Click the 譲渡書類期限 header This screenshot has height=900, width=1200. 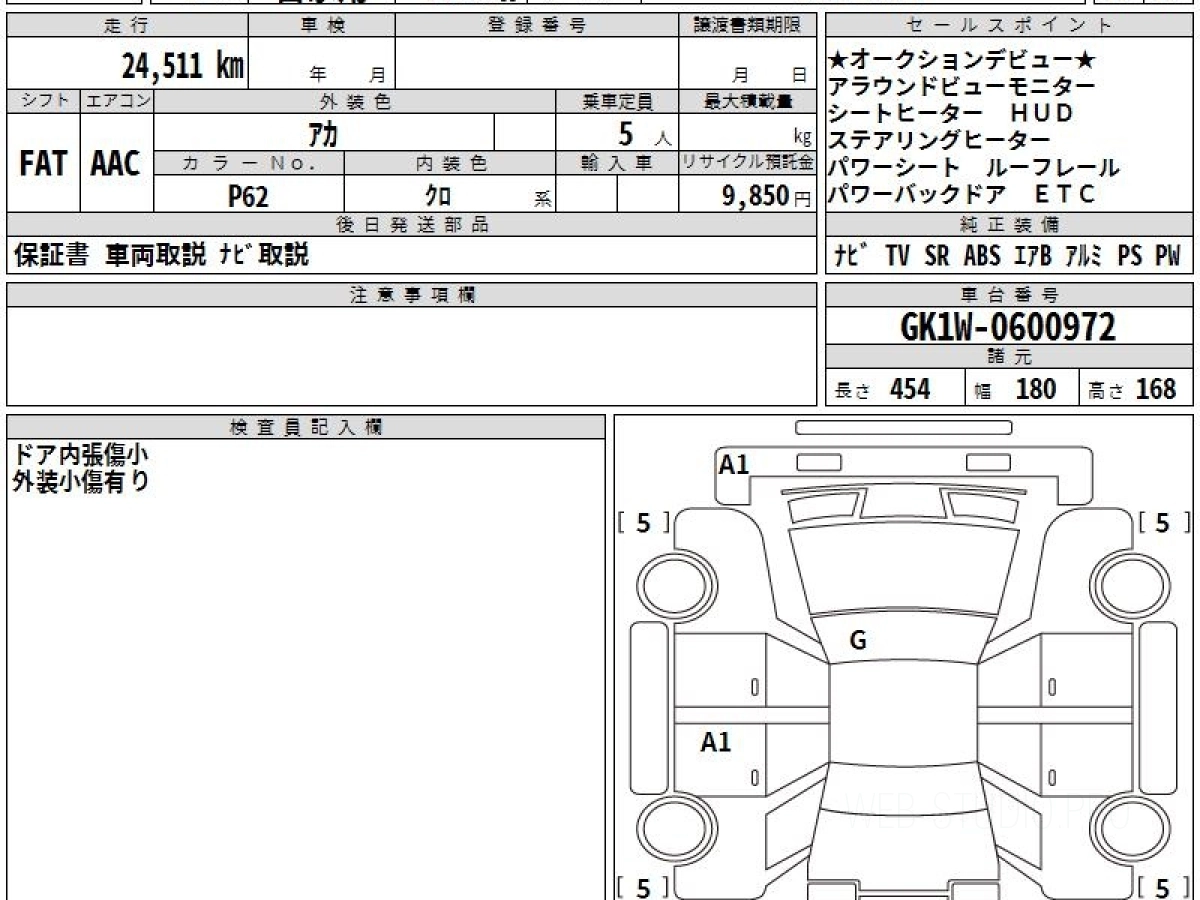pos(747,26)
